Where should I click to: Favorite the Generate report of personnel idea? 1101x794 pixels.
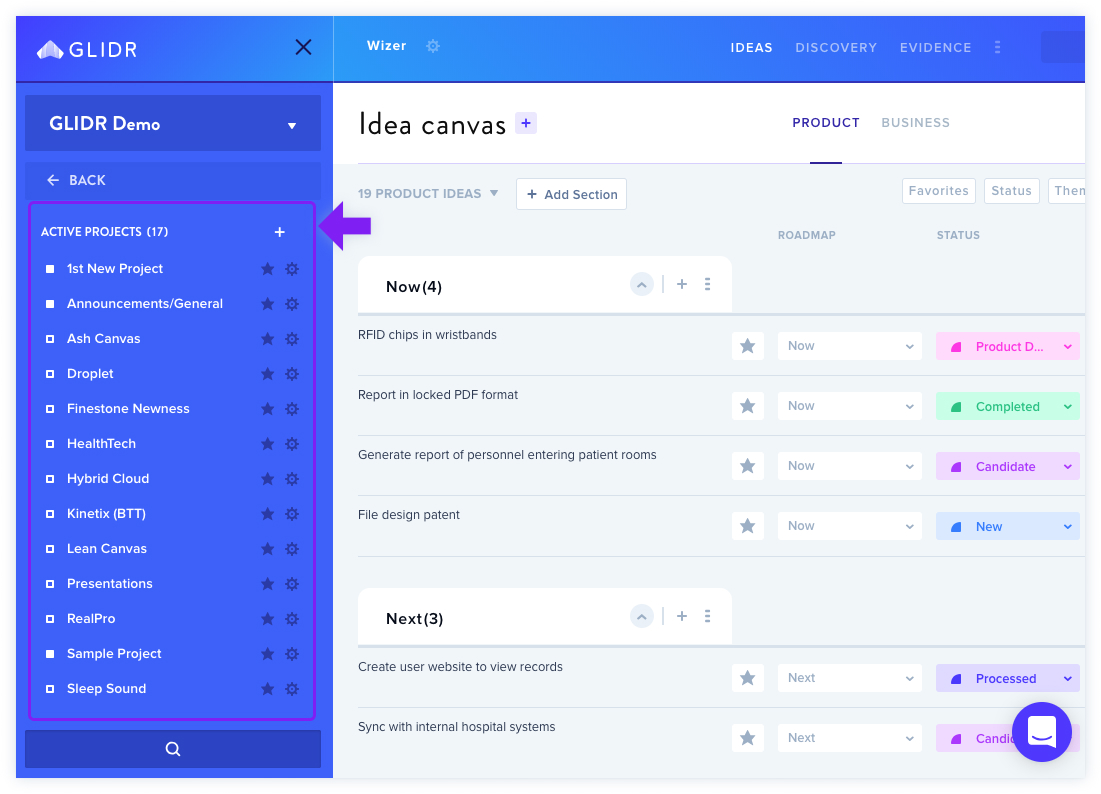click(748, 466)
